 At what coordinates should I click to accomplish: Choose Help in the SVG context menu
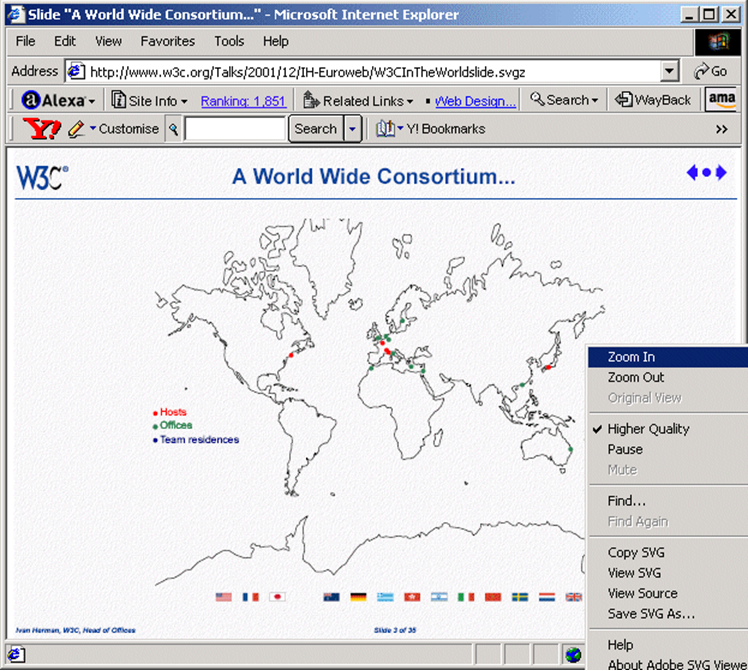[x=668, y=645]
